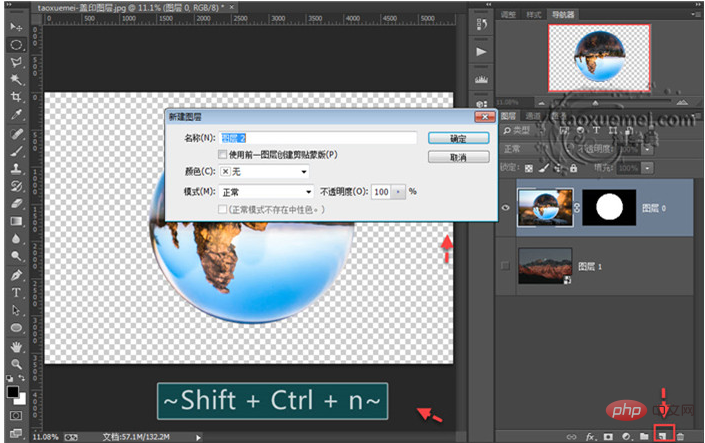Select the Ellipse shape tool

tap(16, 327)
